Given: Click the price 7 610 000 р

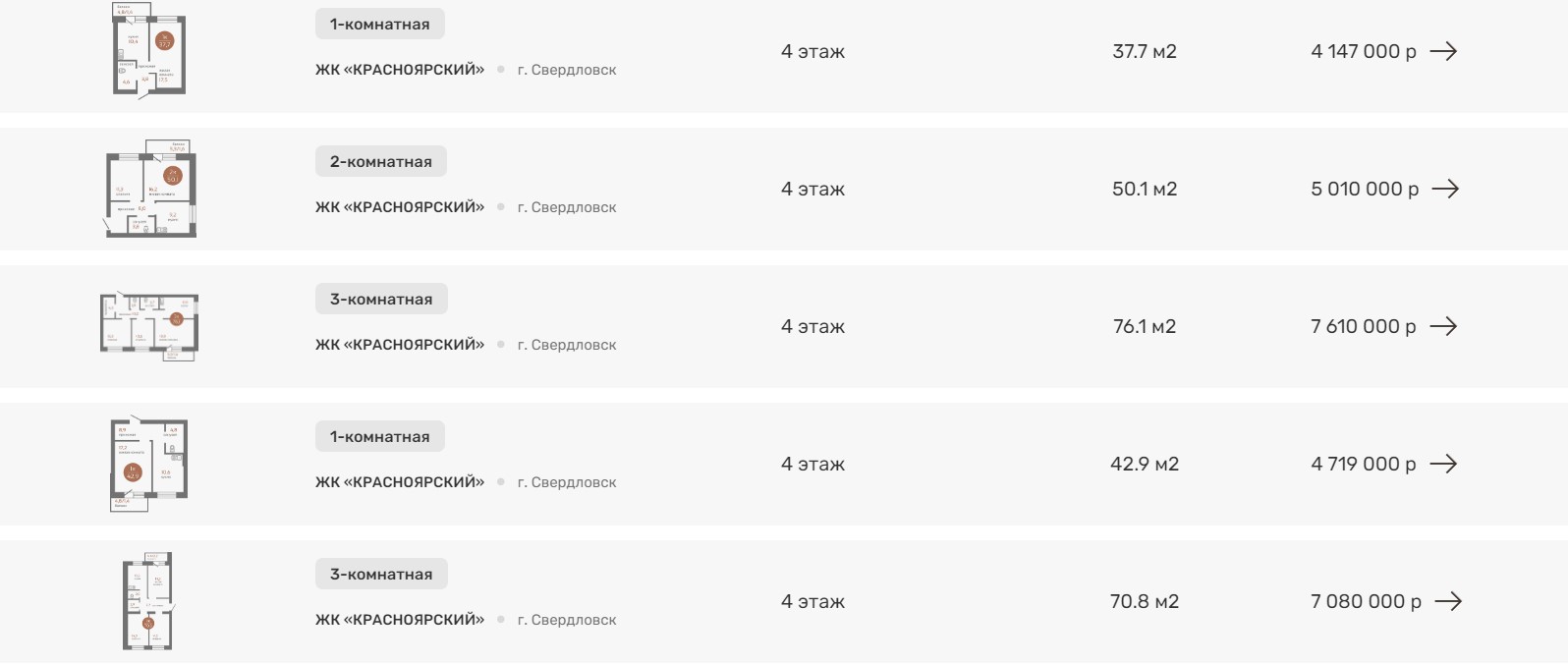Looking at the screenshot, I should (x=1363, y=326).
